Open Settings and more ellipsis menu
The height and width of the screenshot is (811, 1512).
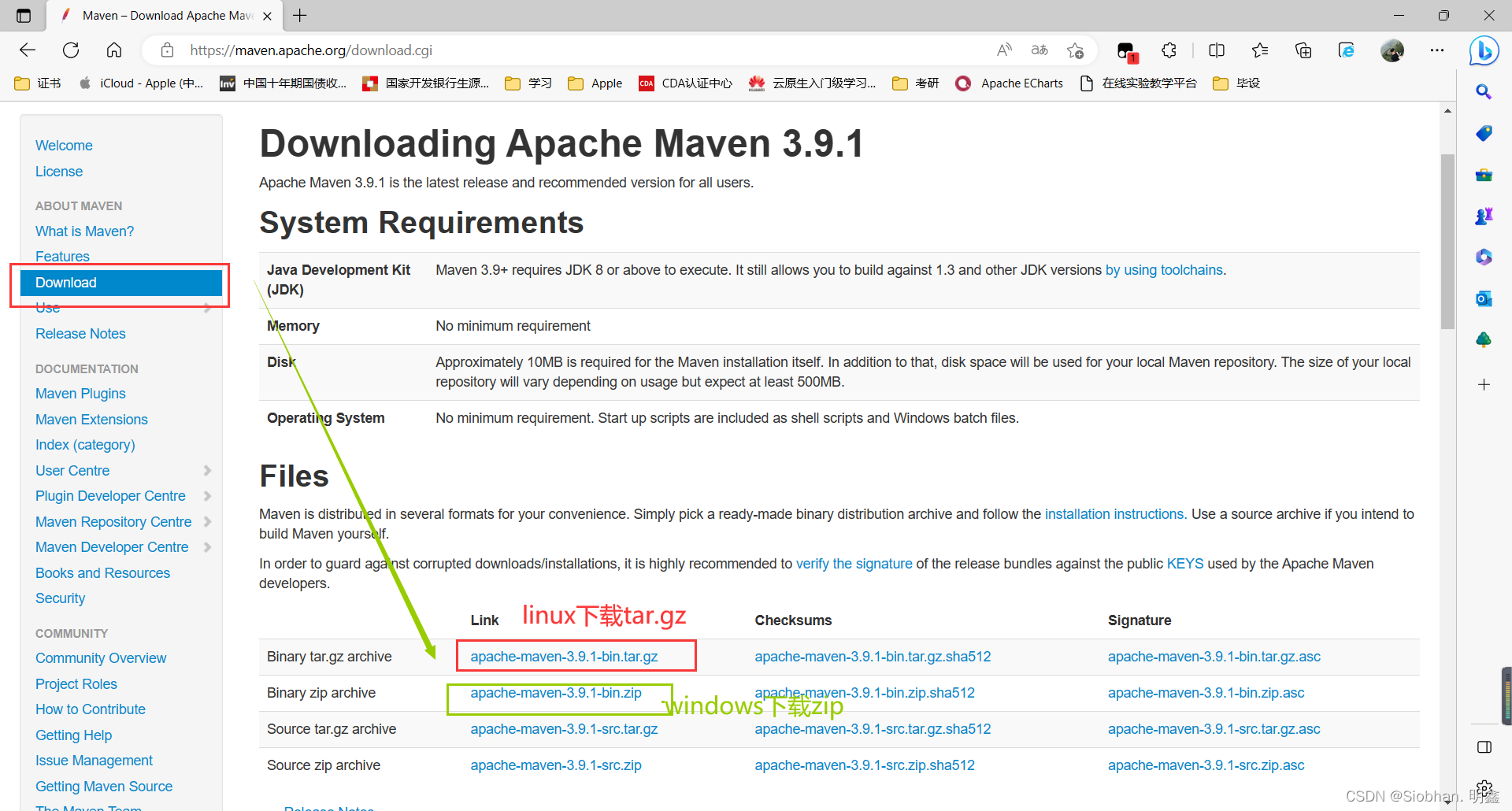point(1437,50)
